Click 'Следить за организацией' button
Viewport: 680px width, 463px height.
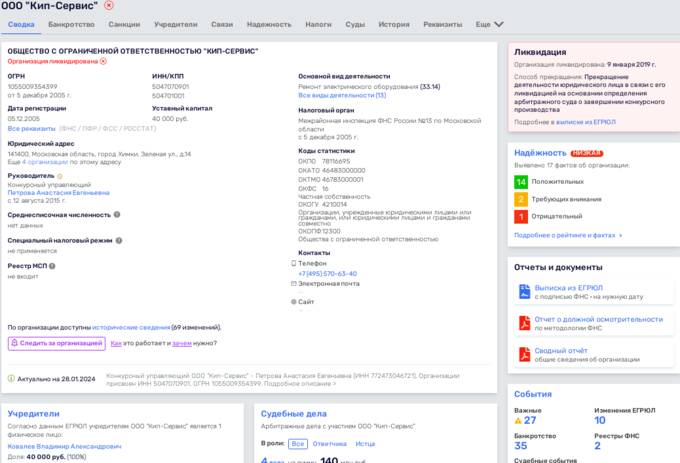[57, 343]
